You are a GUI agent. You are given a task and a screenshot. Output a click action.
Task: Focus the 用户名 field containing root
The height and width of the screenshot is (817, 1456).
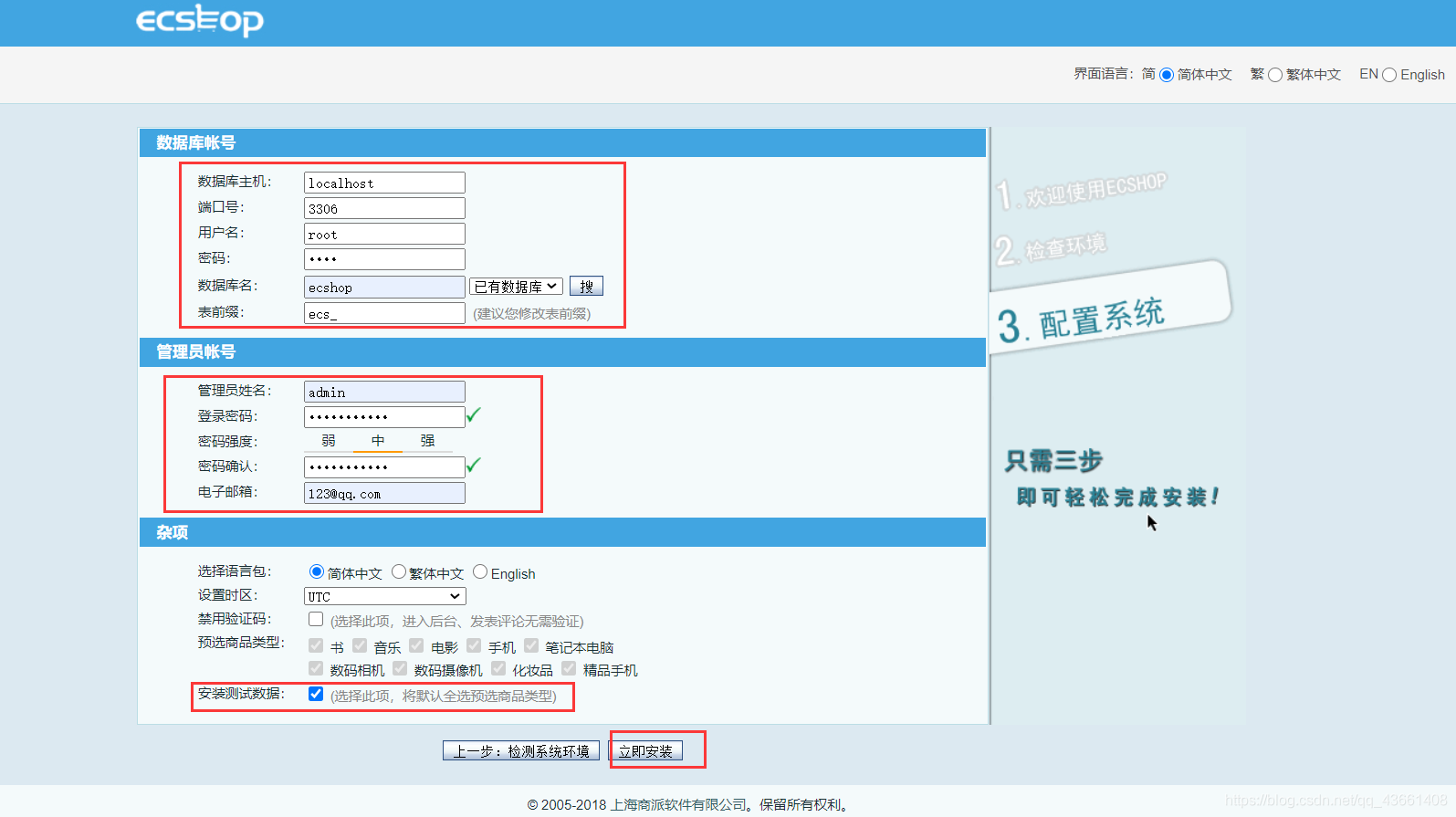pyautogui.click(x=384, y=234)
